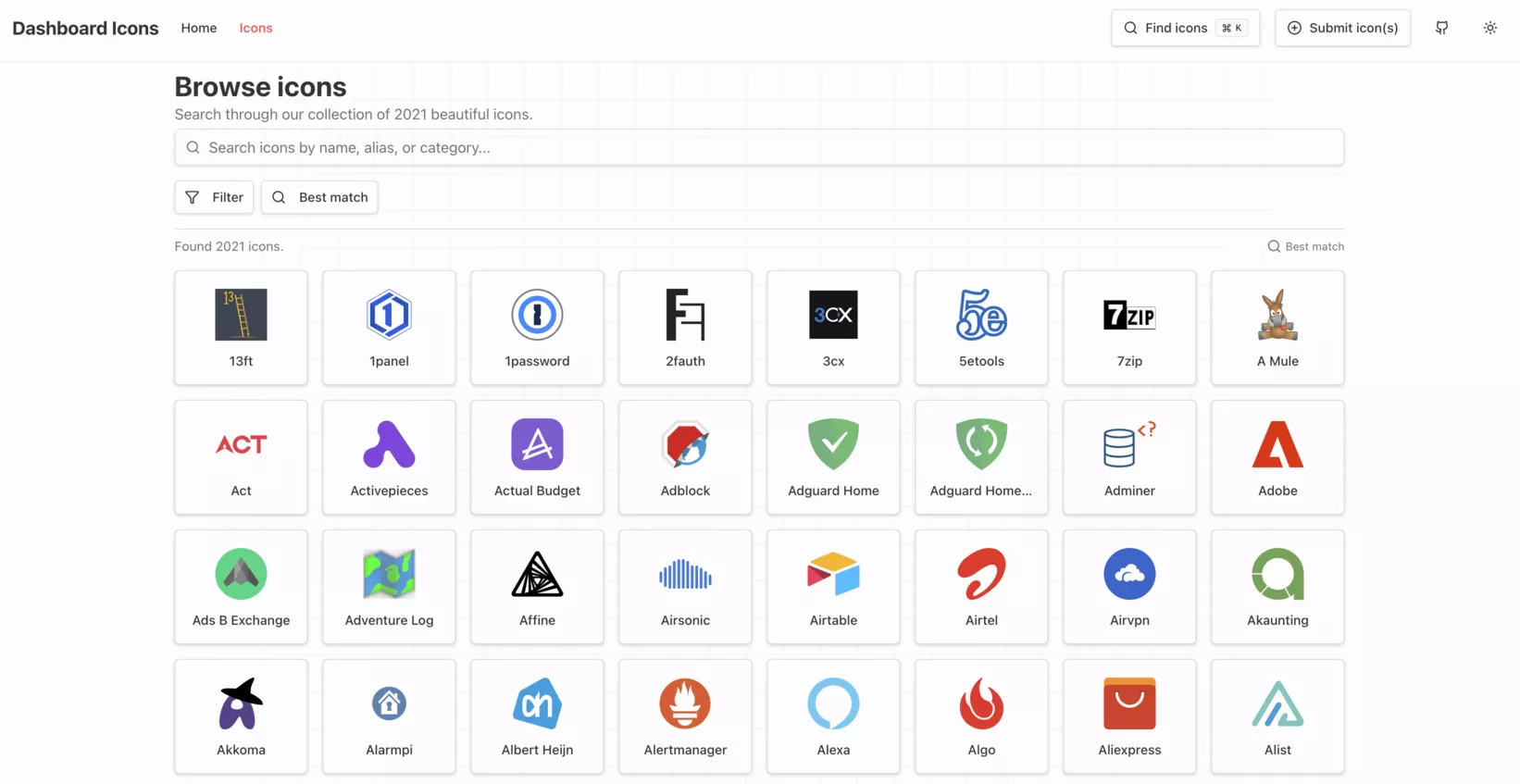Open the 13ft ladder icon card
The height and width of the screenshot is (784, 1520).
click(241, 328)
